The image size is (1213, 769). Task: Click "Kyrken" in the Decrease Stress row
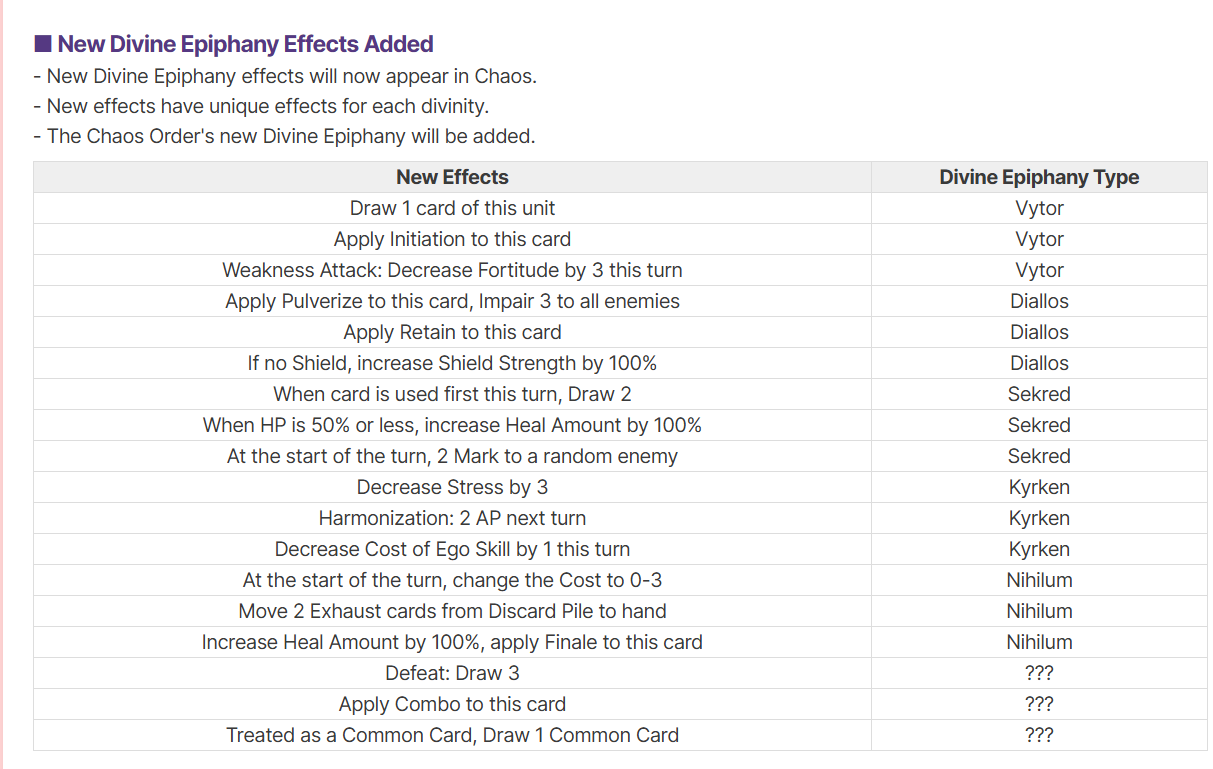pyautogui.click(x=1039, y=487)
